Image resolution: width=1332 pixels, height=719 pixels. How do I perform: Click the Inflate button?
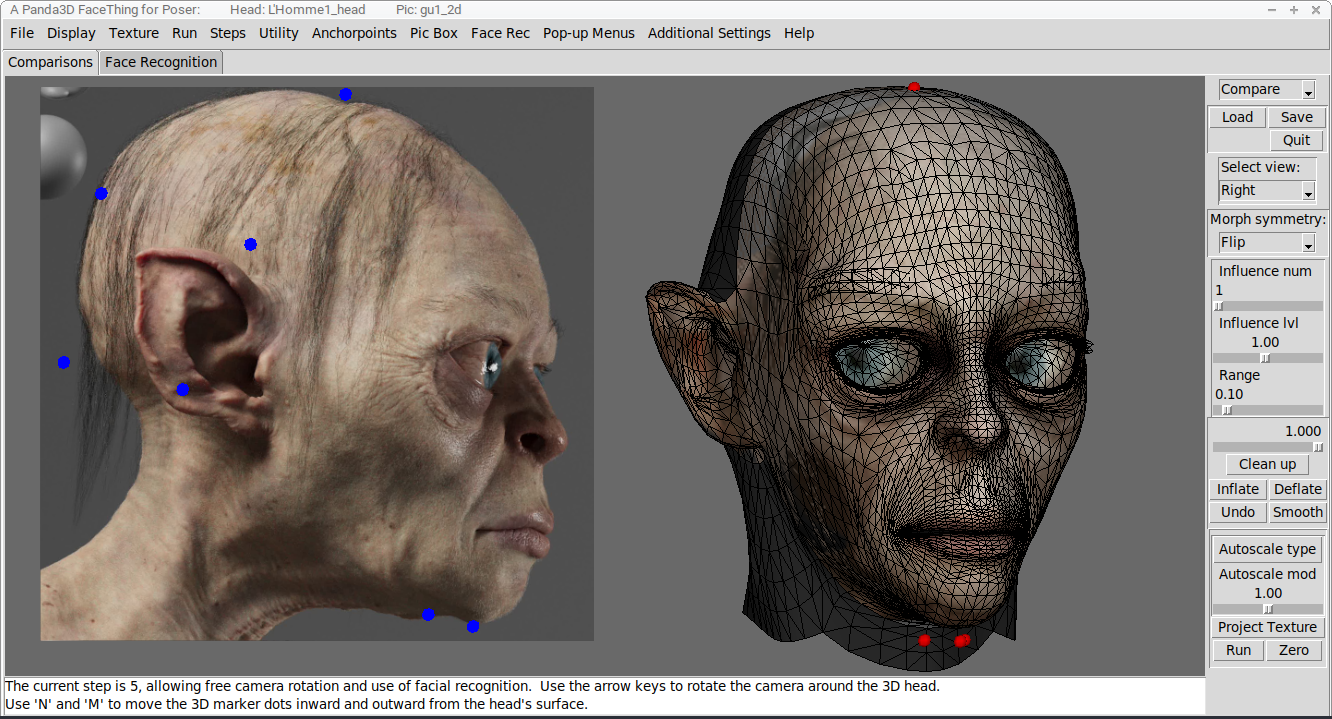point(1238,489)
